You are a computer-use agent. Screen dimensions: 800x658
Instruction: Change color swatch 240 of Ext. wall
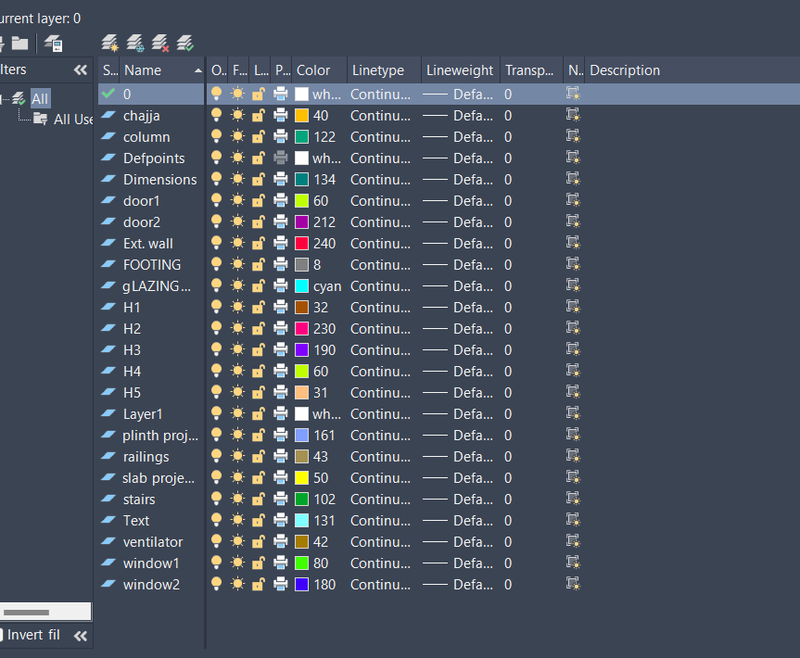[302, 243]
